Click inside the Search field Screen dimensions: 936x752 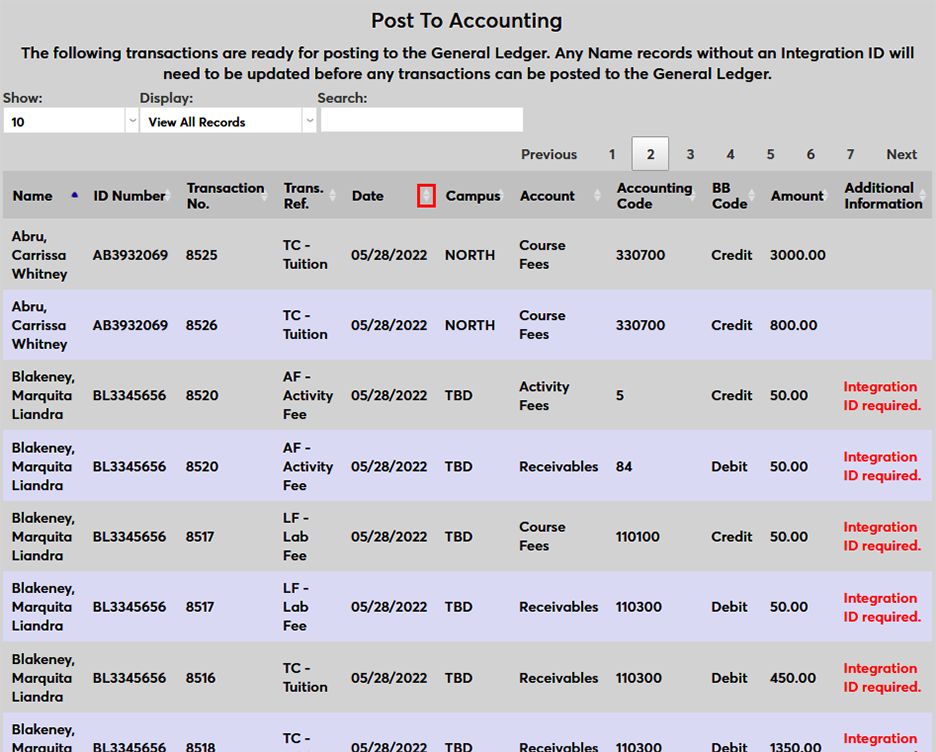[x=421, y=119]
